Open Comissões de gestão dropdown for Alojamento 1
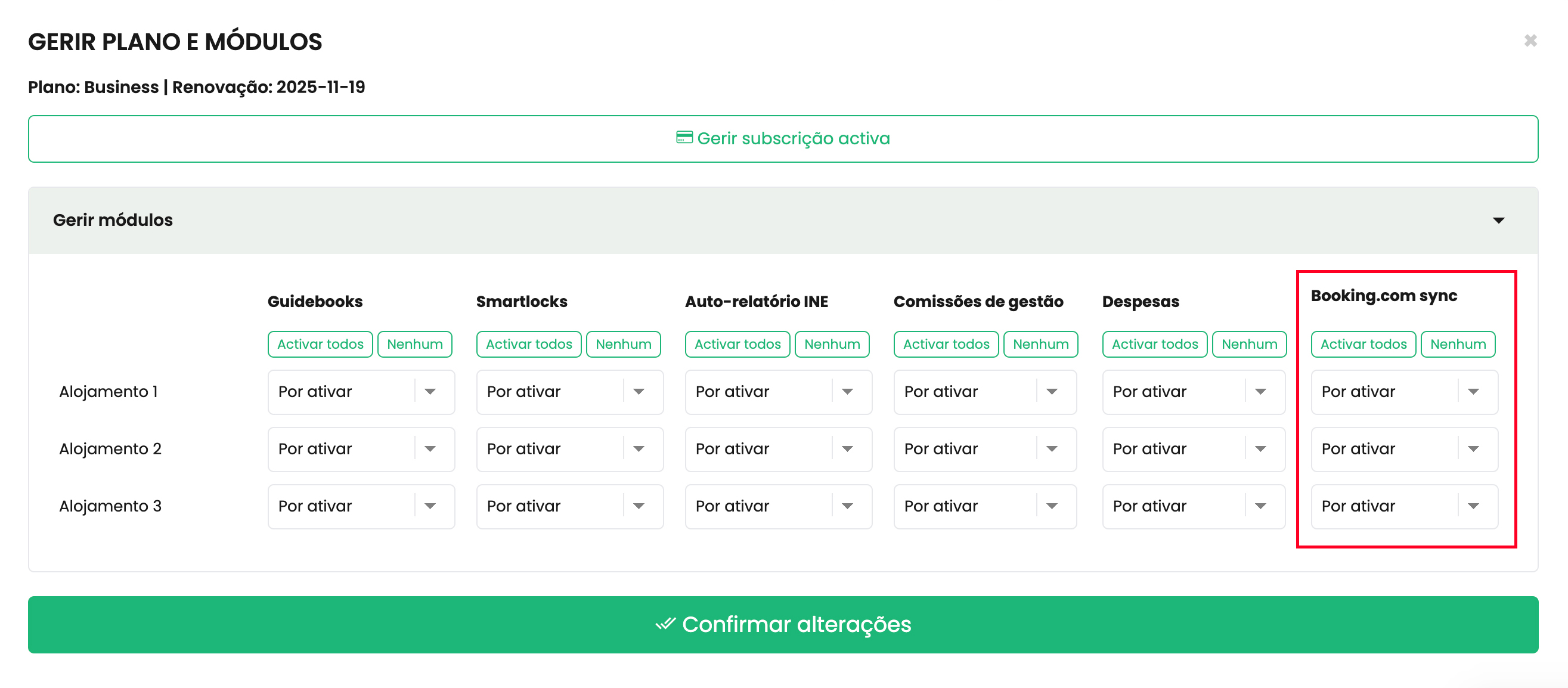 [986, 392]
